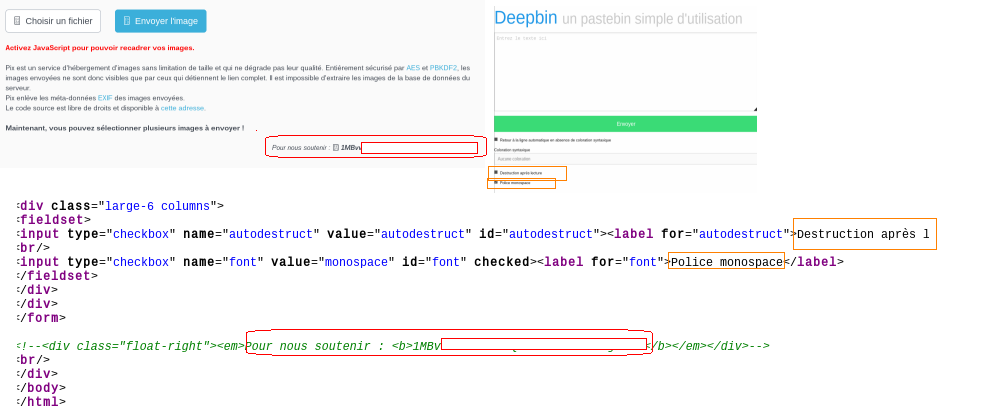Click the upload icon in Envoyer l'image
Viewport: 998px width, 416px height.
click(x=127, y=21)
